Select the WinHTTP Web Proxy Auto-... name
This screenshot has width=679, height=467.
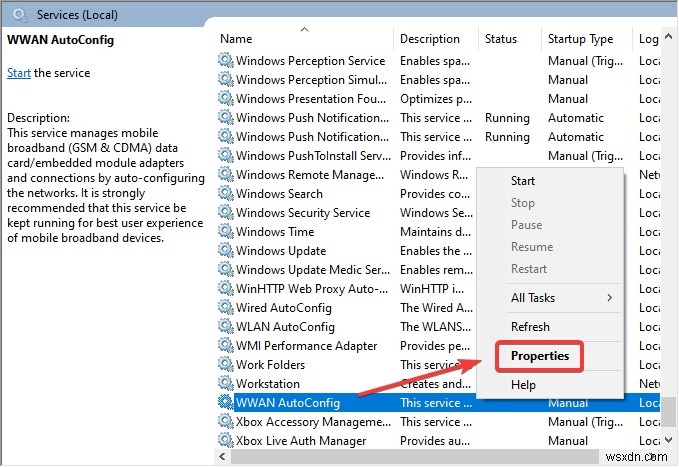click(x=312, y=289)
